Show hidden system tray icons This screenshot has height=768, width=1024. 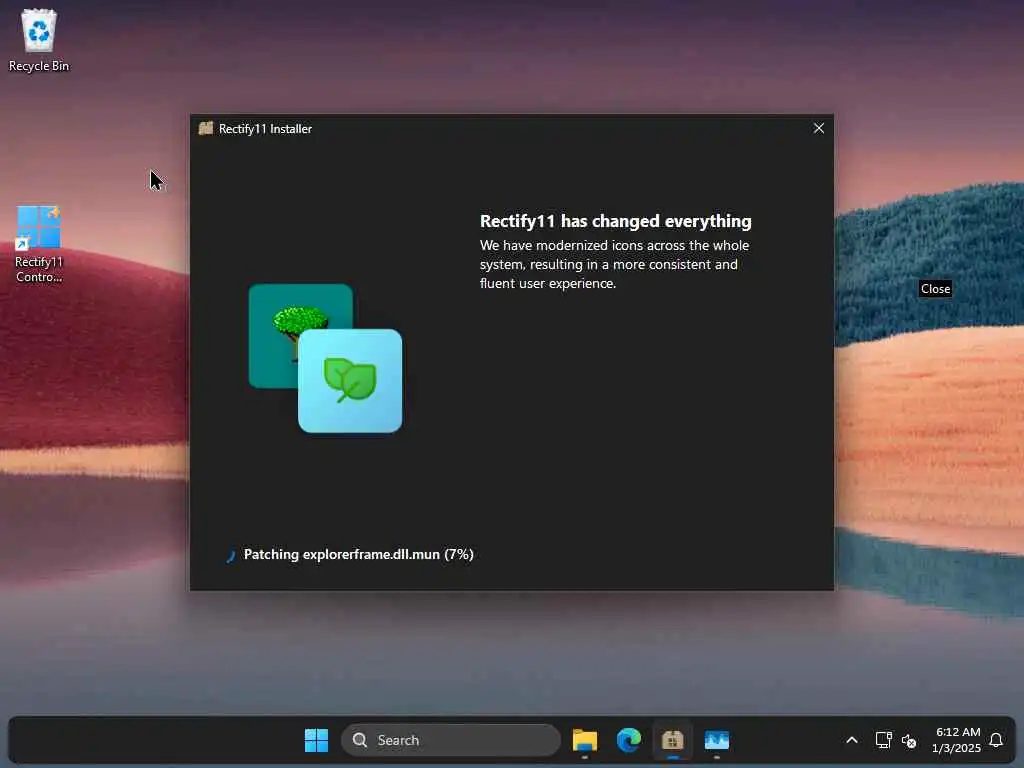(x=852, y=740)
